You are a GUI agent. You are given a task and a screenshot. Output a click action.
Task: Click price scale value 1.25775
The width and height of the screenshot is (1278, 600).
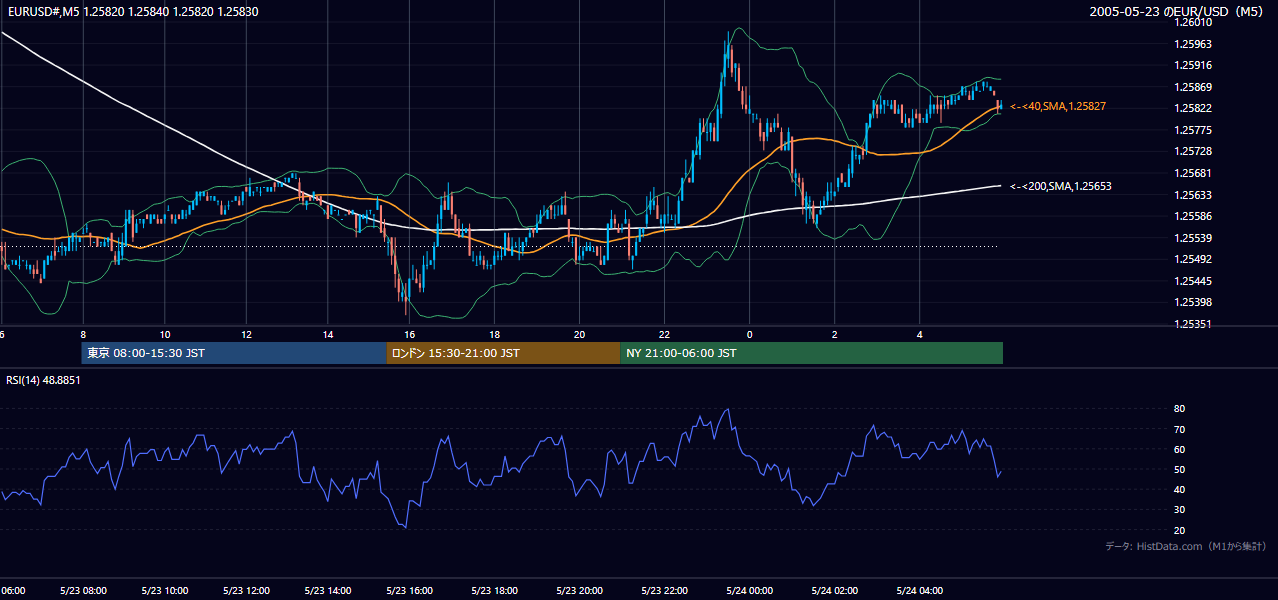tap(1193, 130)
